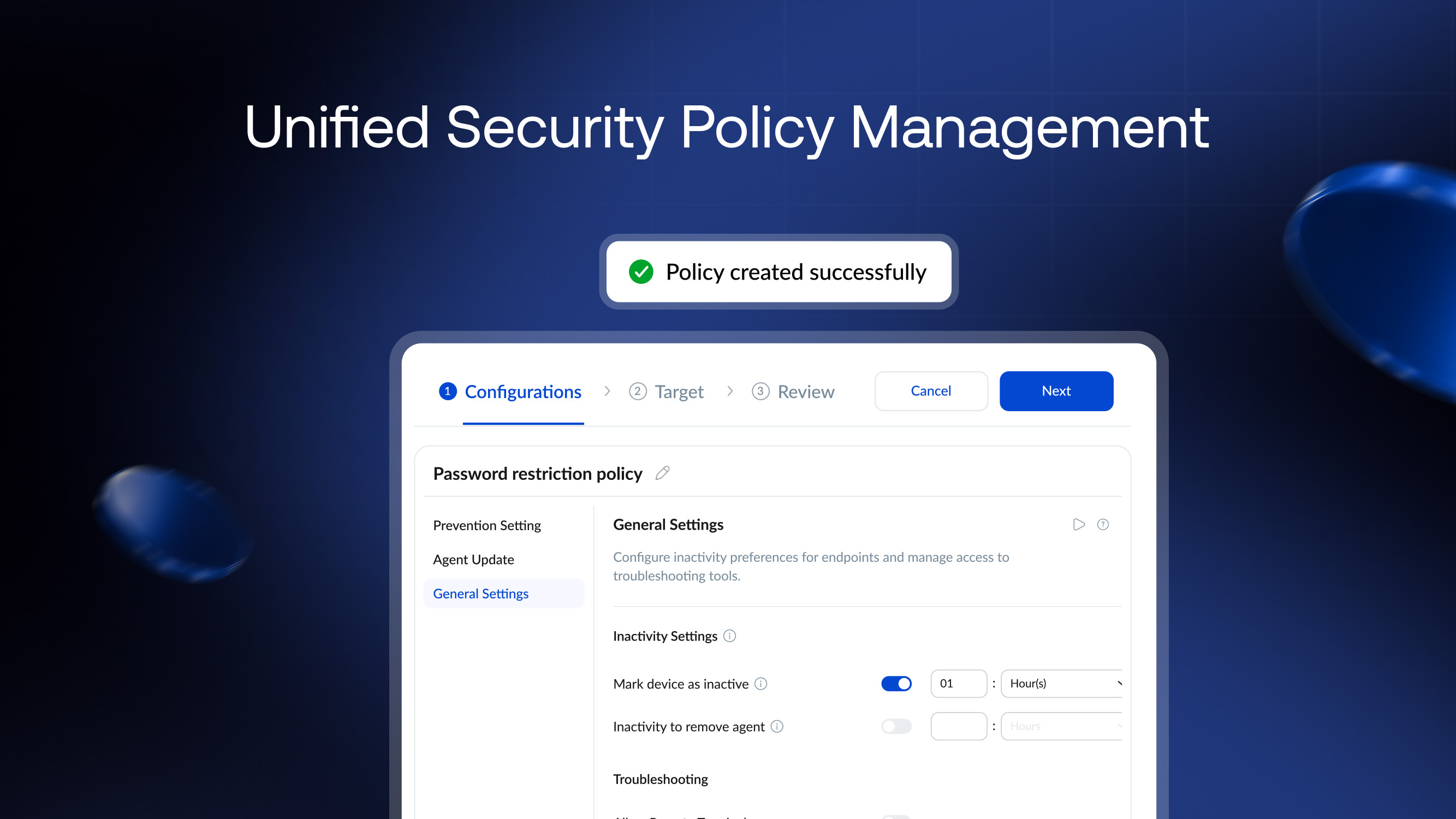Click the help question mark icon

(1103, 525)
